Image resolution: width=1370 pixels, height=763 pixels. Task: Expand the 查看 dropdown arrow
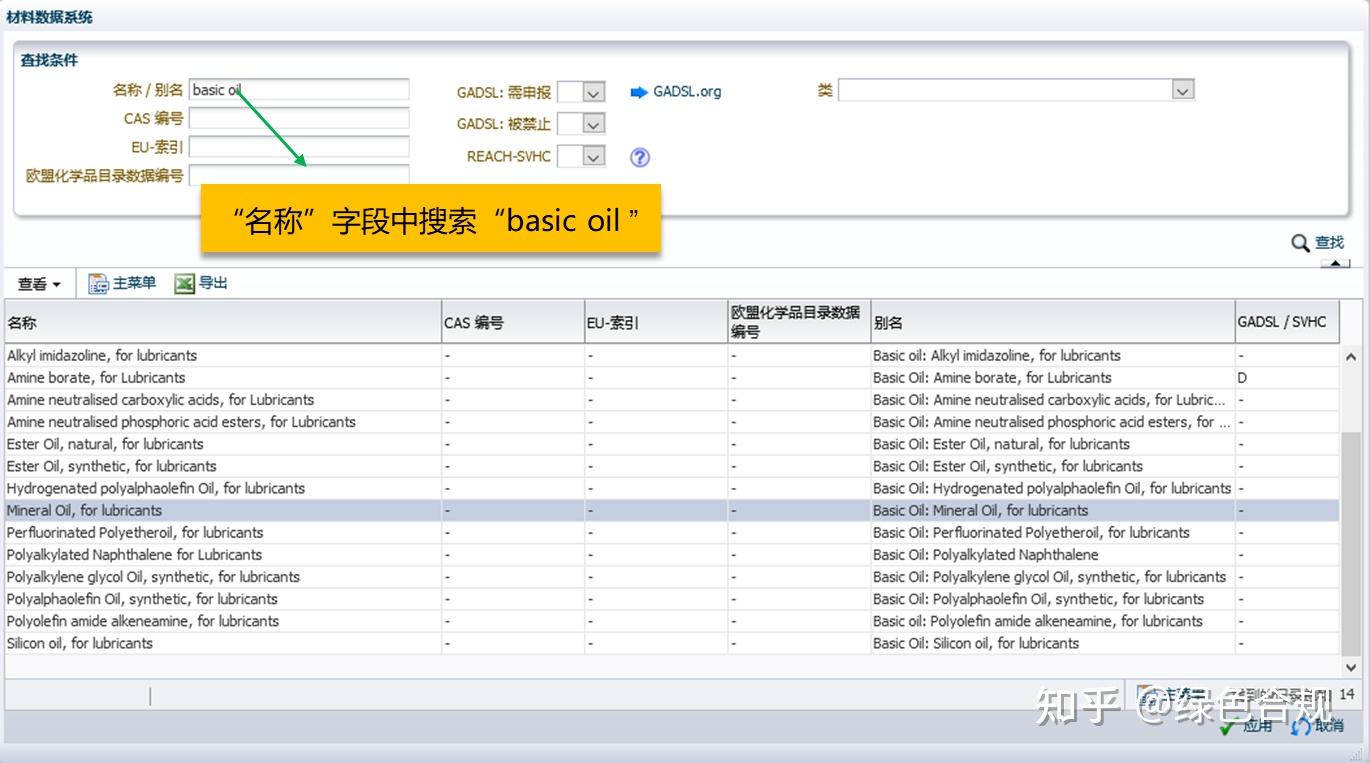[x=58, y=283]
